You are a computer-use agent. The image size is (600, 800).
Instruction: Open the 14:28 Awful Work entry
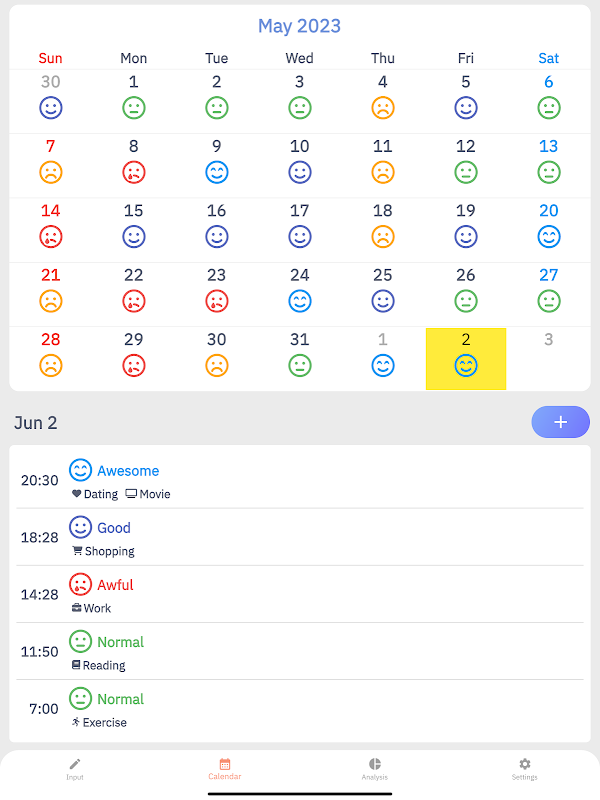point(299,594)
